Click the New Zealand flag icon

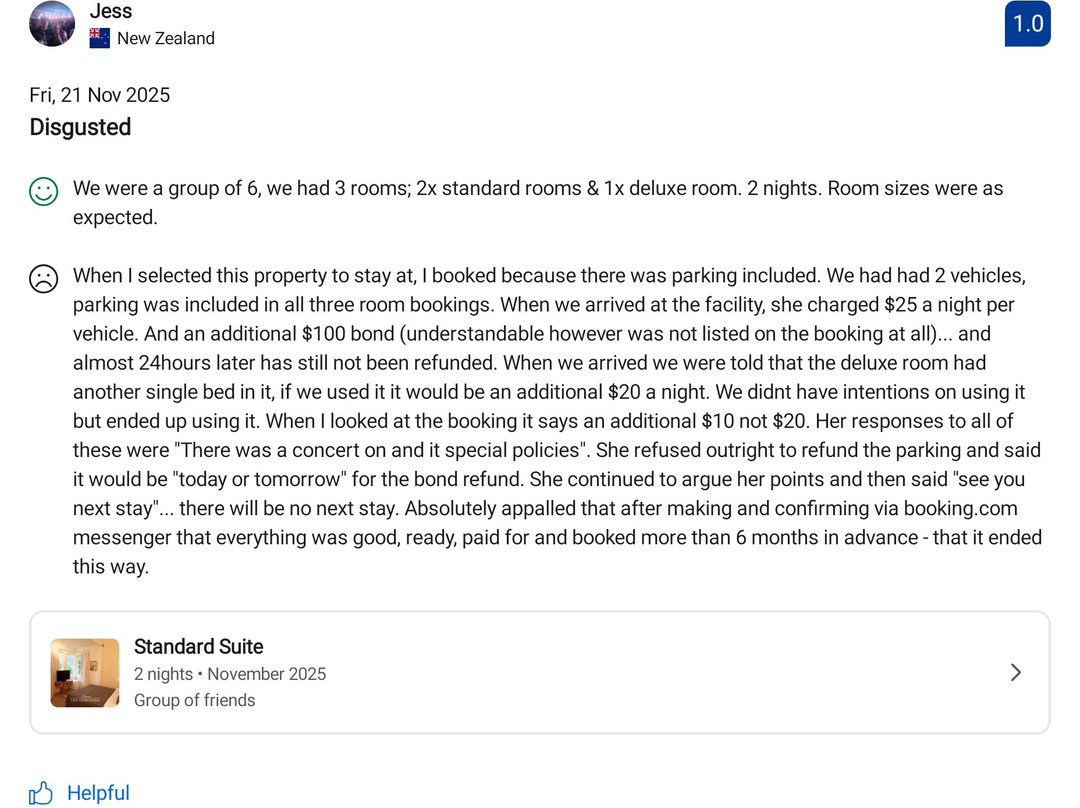coord(99,38)
